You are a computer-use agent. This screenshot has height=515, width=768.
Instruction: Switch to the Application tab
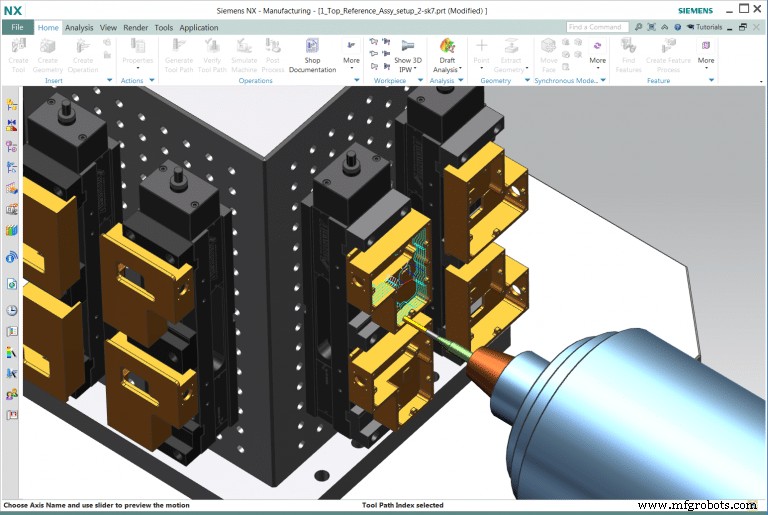[199, 28]
